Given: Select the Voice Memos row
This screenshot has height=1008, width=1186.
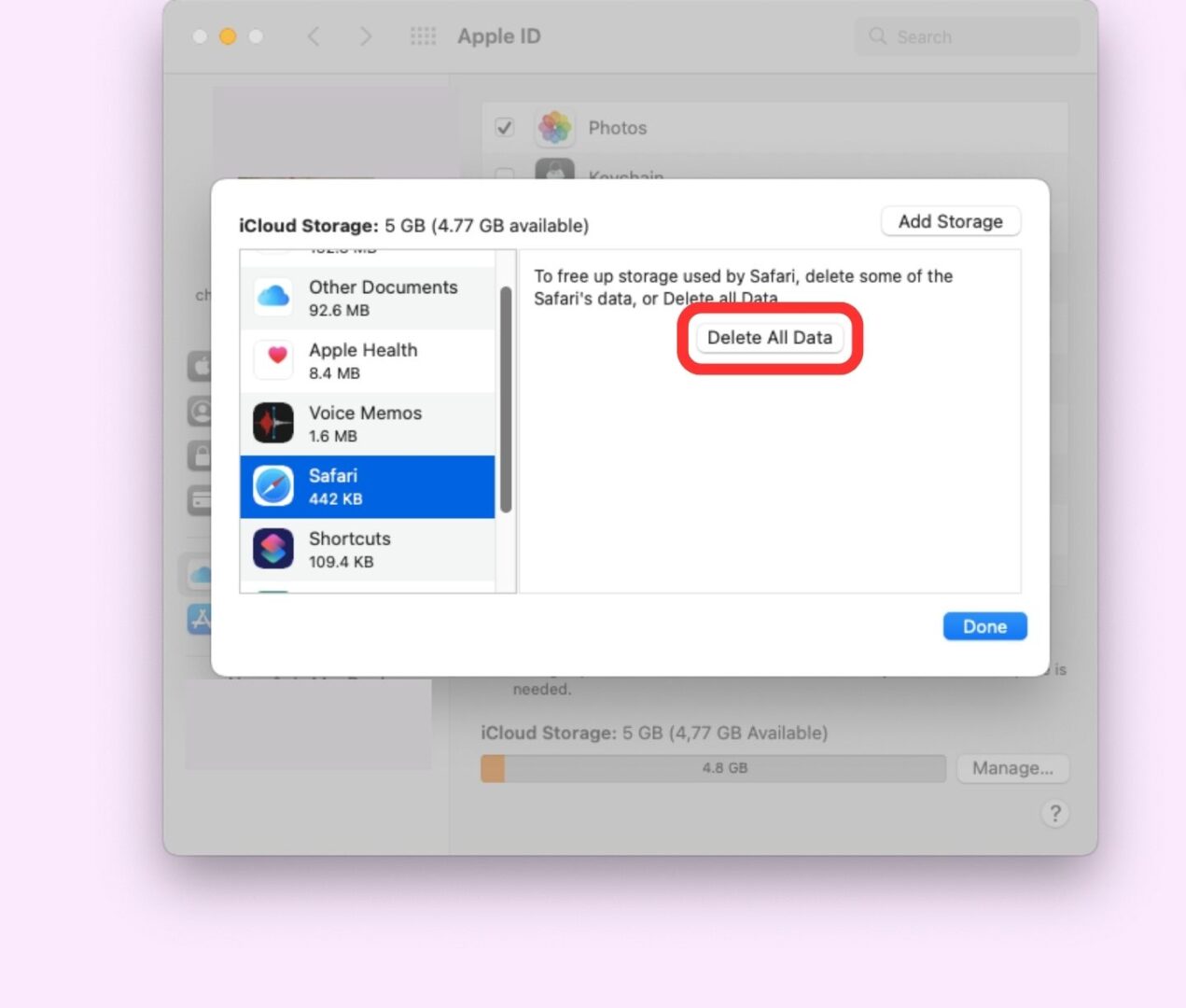Looking at the screenshot, I should point(368,424).
